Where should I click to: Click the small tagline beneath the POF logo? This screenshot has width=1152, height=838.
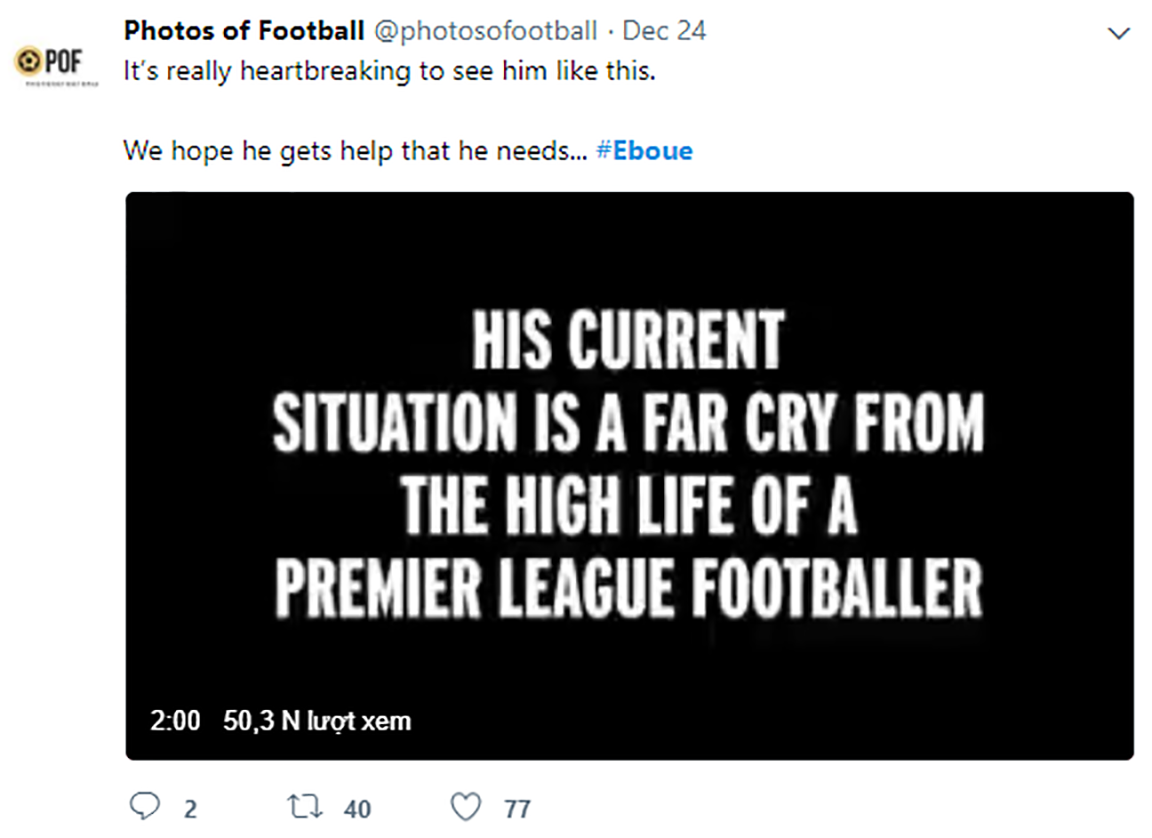point(56,84)
